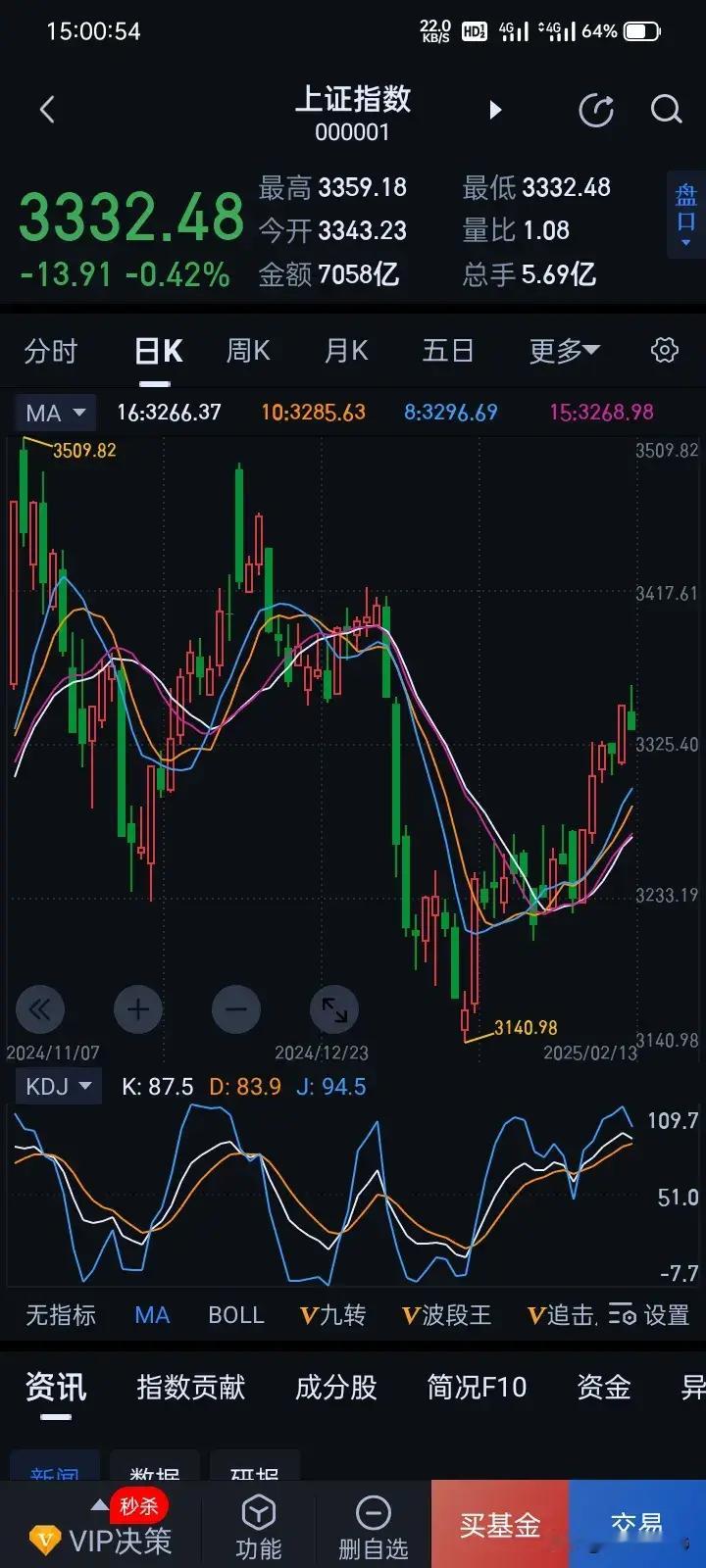
Task: Open chart settings gear icon
Action: (x=665, y=350)
